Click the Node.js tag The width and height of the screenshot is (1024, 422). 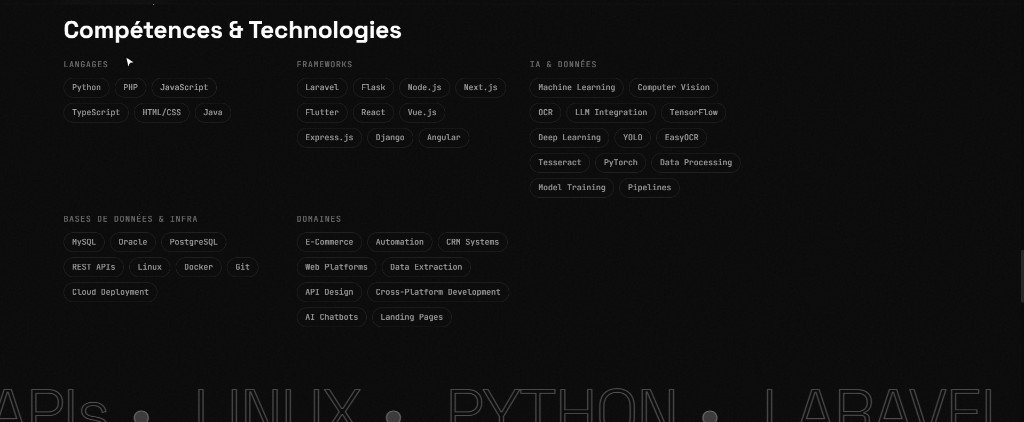click(424, 88)
